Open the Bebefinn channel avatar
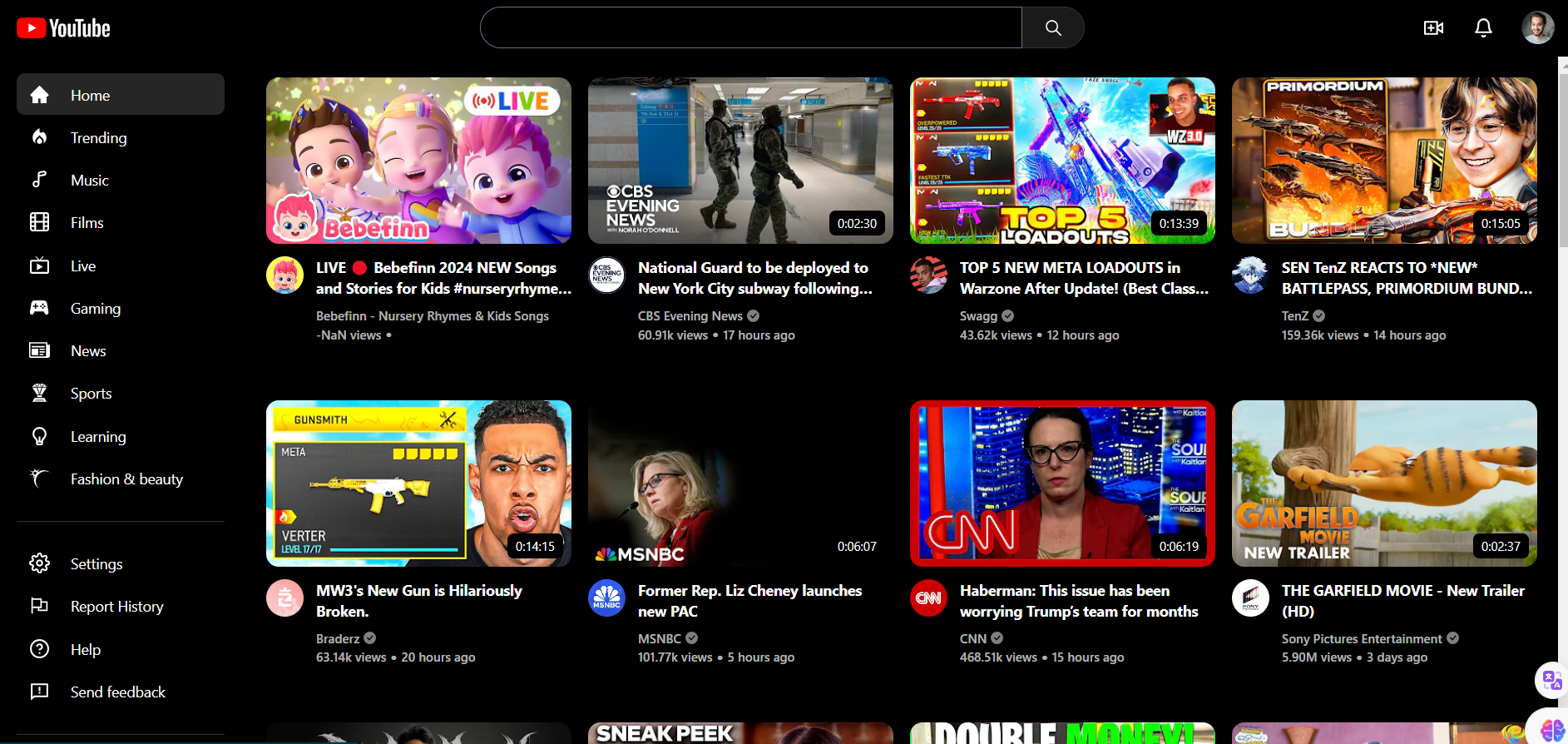The height and width of the screenshot is (744, 1568). click(285, 275)
